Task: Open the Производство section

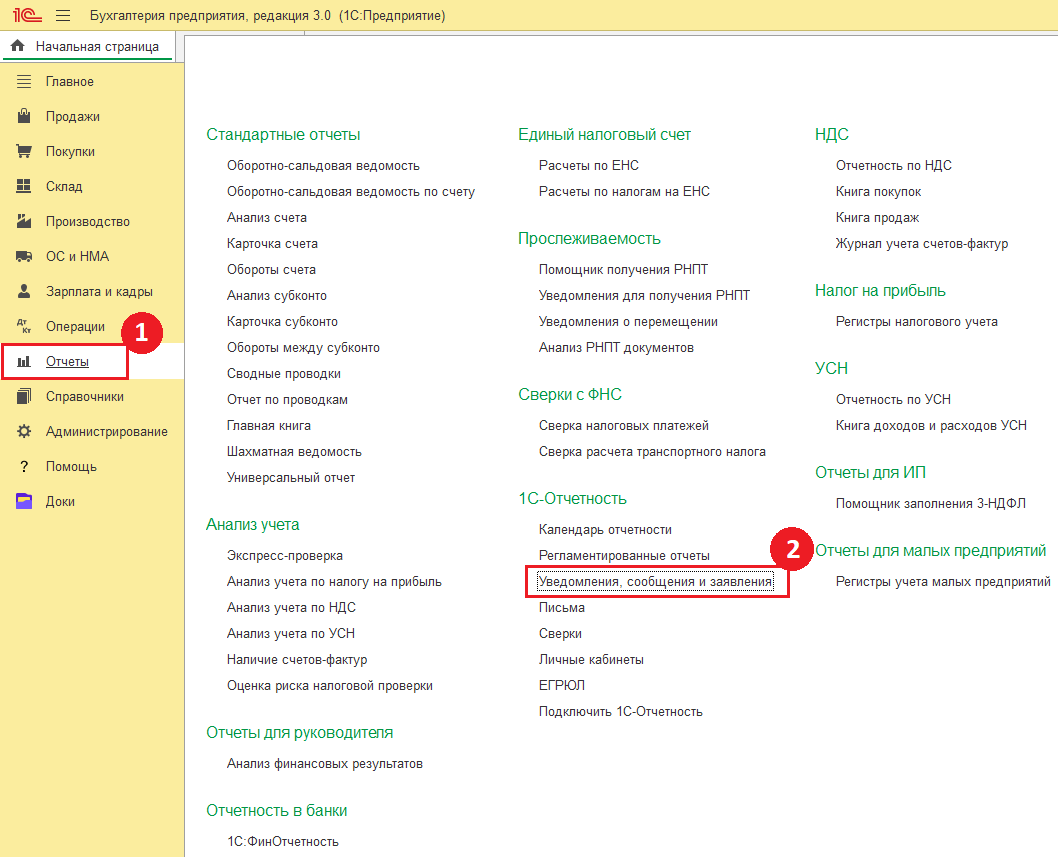Action: click(x=88, y=221)
